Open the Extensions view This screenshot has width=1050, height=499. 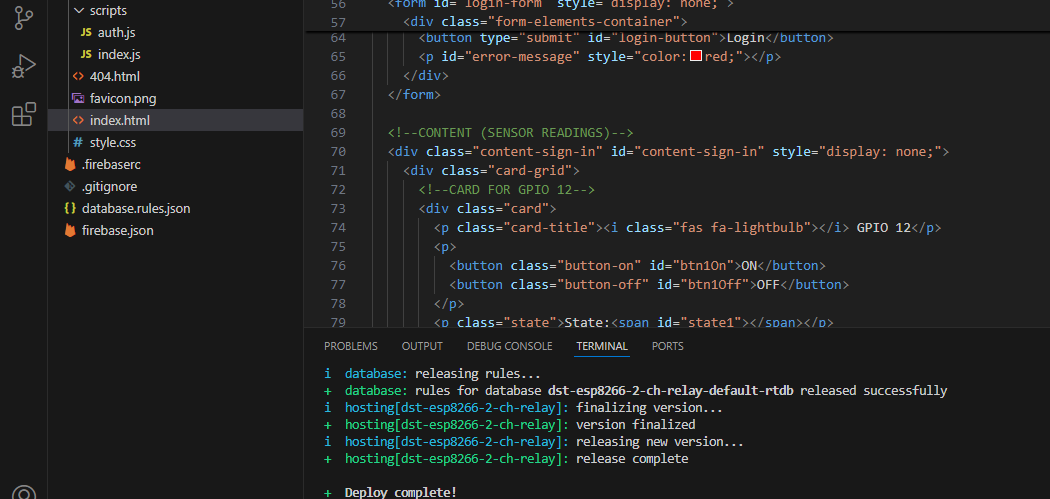(23, 115)
